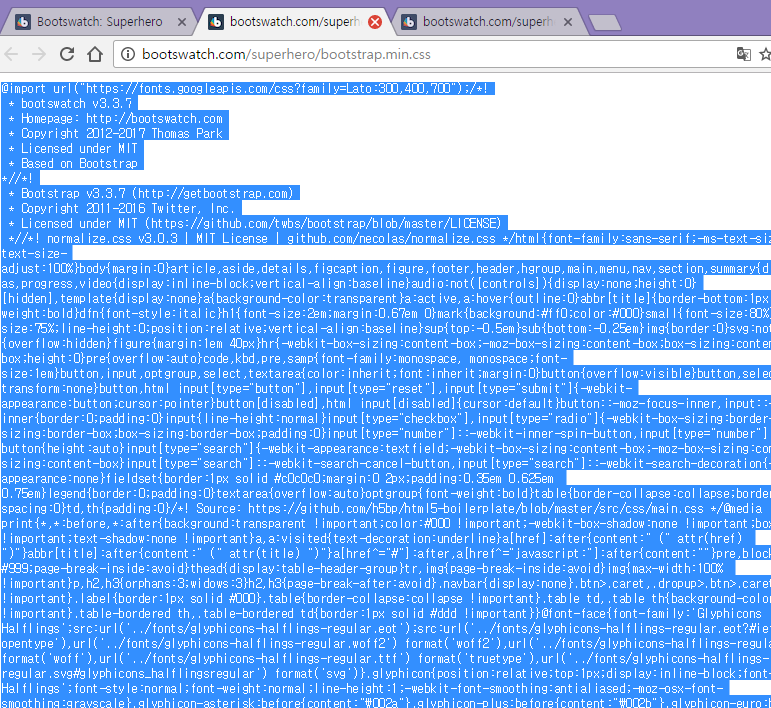This screenshot has width=771, height=708.
Task: Close the active bootswatch.com tab
Action: [x=375, y=22]
